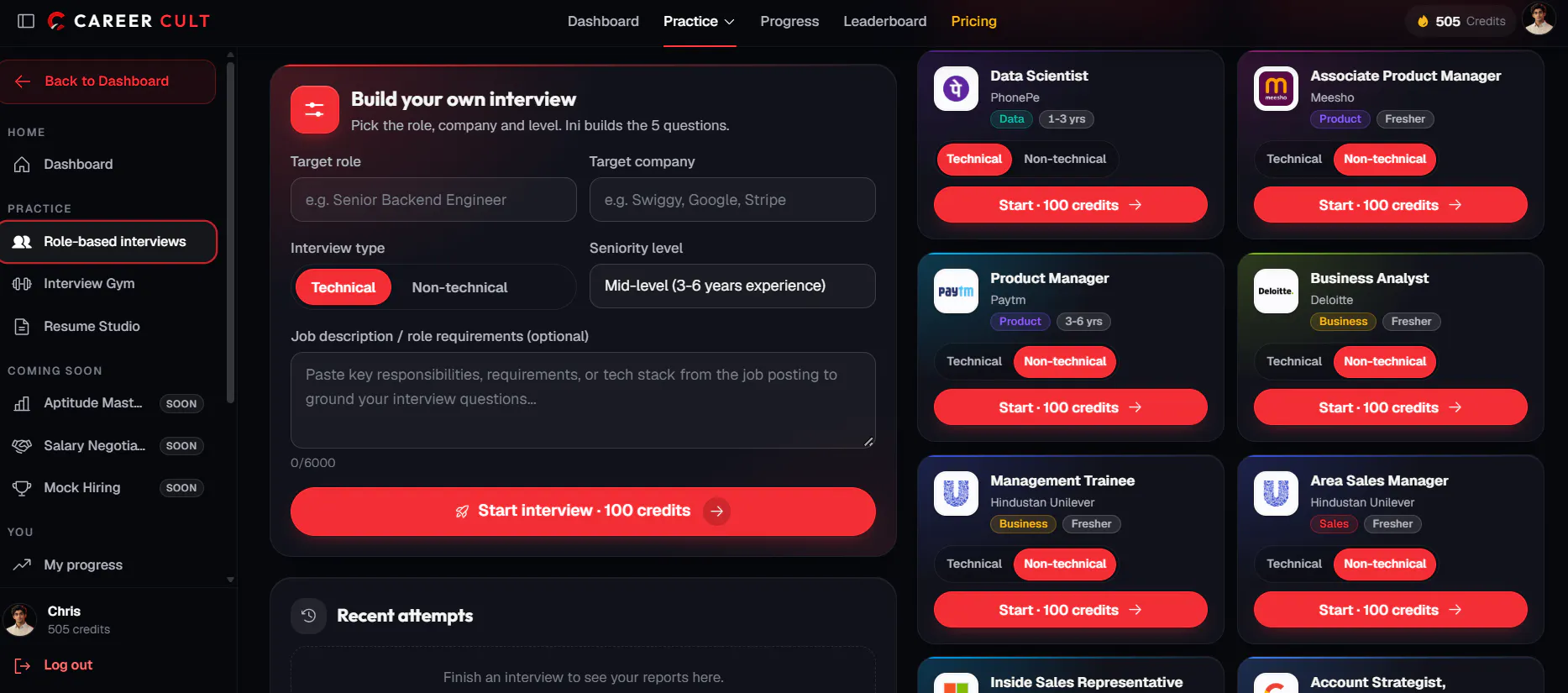Open the Leaderboard nav tab
Screen dimensions: 1568x693
pos(884,21)
